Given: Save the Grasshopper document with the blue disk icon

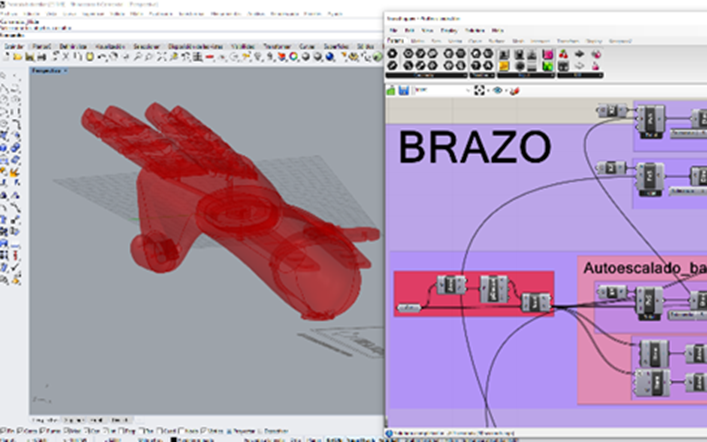Looking at the screenshot, I should (404, 91).
